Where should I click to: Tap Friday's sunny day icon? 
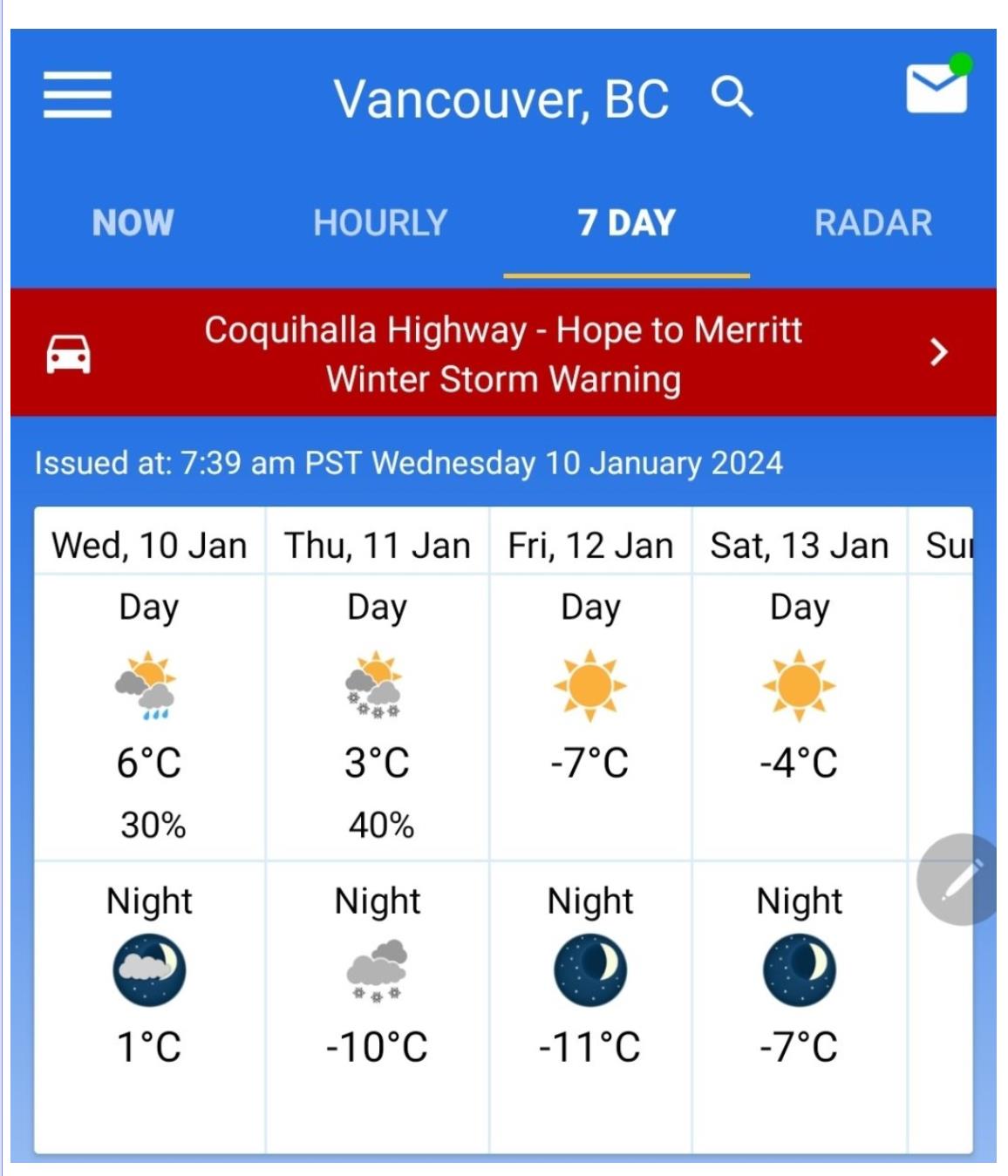[x=590, y=685]
